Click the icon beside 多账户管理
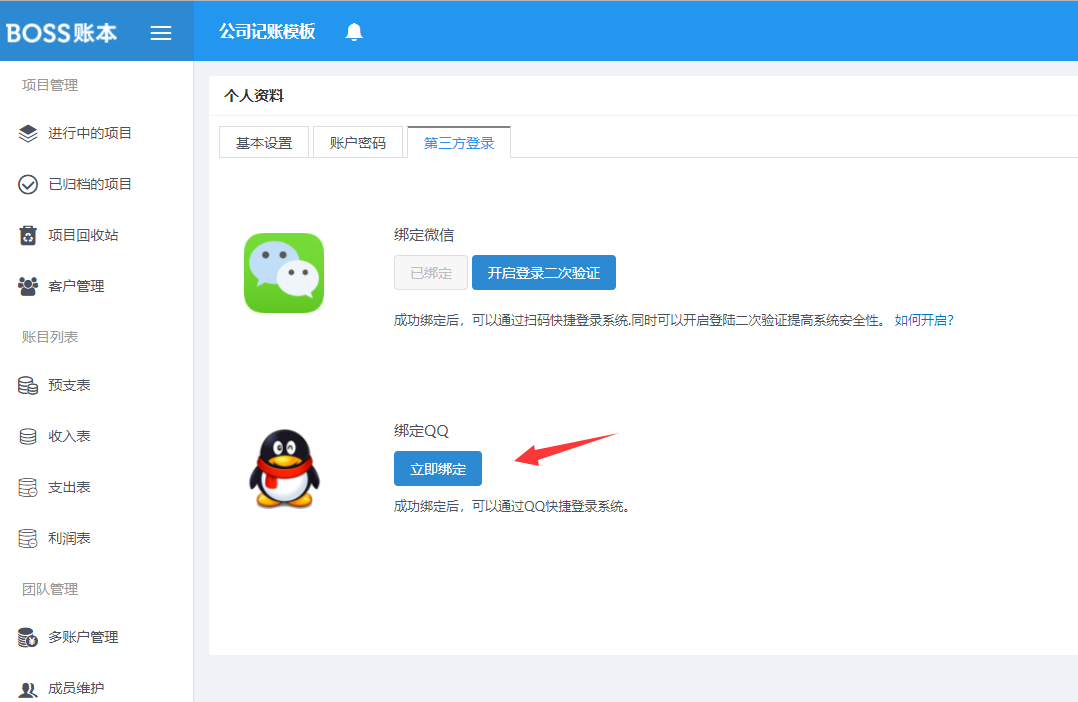 28,637
